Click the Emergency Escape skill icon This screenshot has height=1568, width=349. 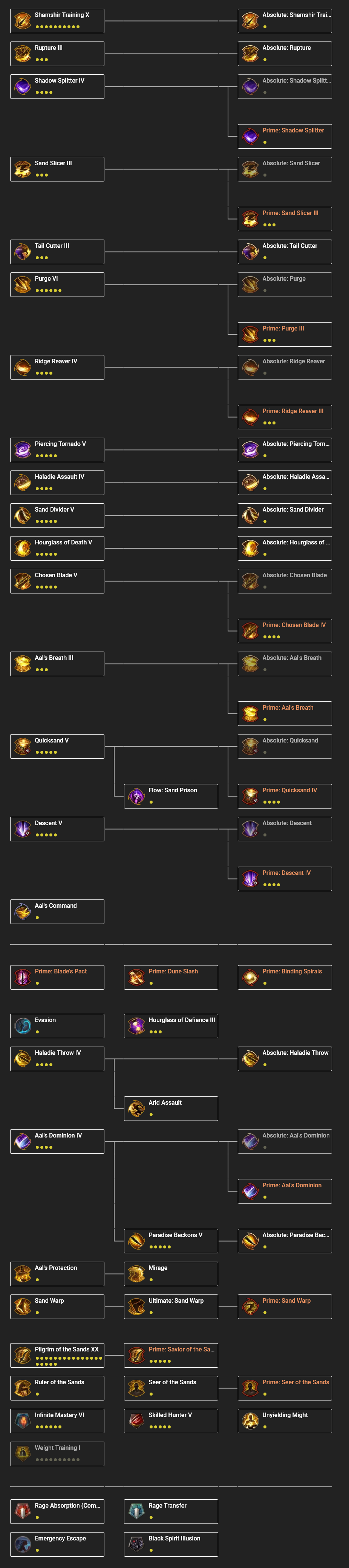[x=20, y=1543]
